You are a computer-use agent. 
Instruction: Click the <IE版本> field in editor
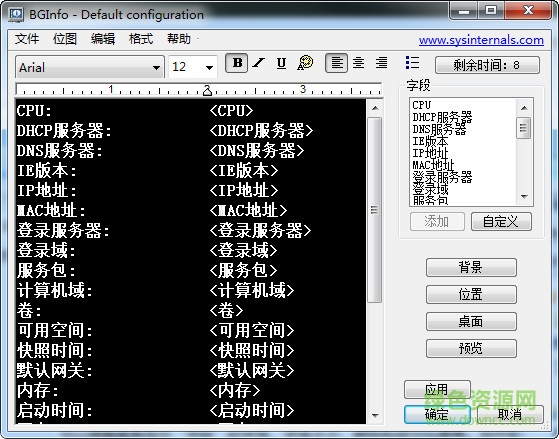pos(244,170)
